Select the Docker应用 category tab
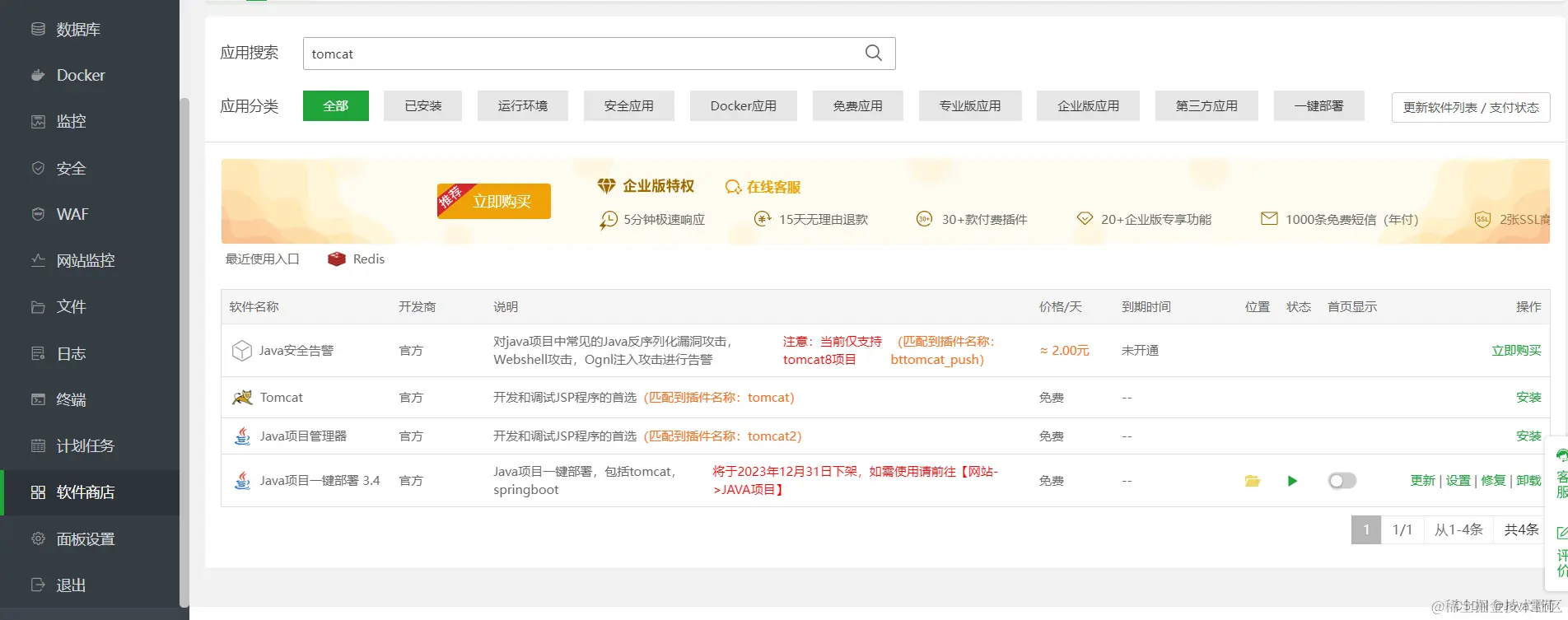The image size is (1568, 620). tap(744, 105)
